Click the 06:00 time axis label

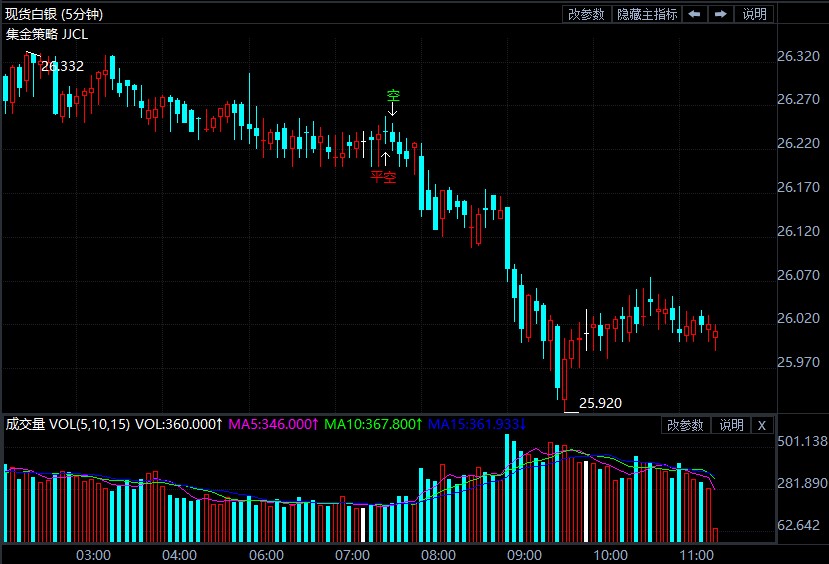pos(266,556)
